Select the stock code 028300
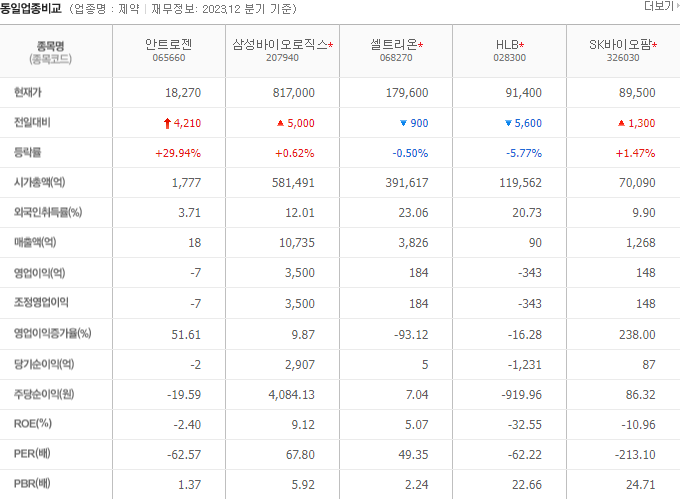This screenshot has width=680, height=500. [x=510, y=58]
